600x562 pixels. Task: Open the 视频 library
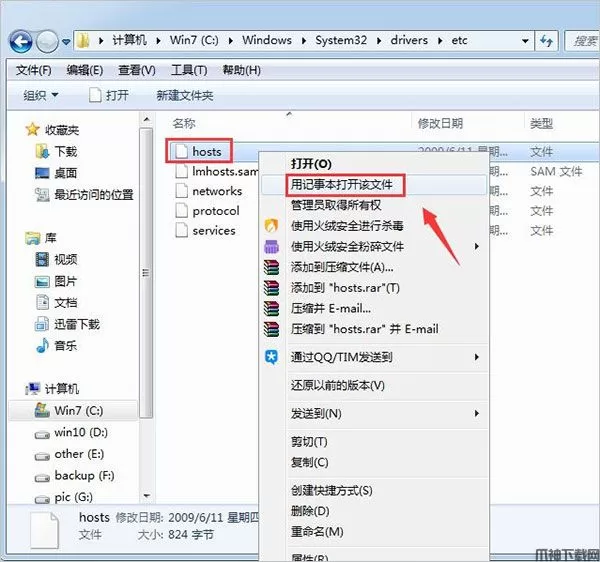tap(56, 259)
